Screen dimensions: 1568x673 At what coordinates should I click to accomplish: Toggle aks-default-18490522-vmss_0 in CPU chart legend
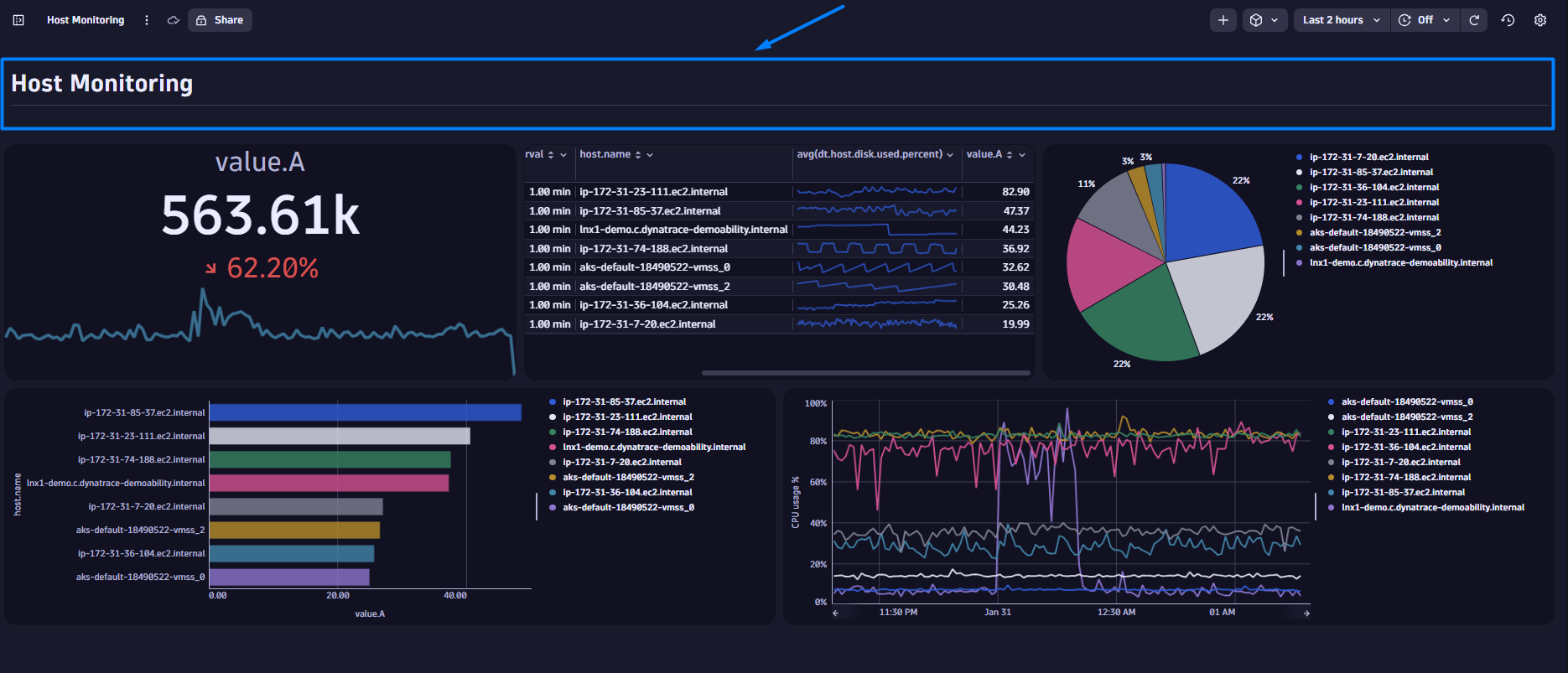click(1406, 401)
